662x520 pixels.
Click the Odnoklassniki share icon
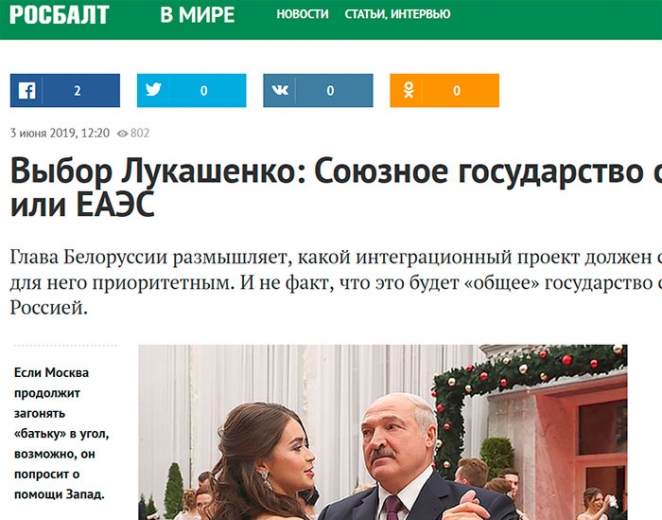click(x=408, y=90)
